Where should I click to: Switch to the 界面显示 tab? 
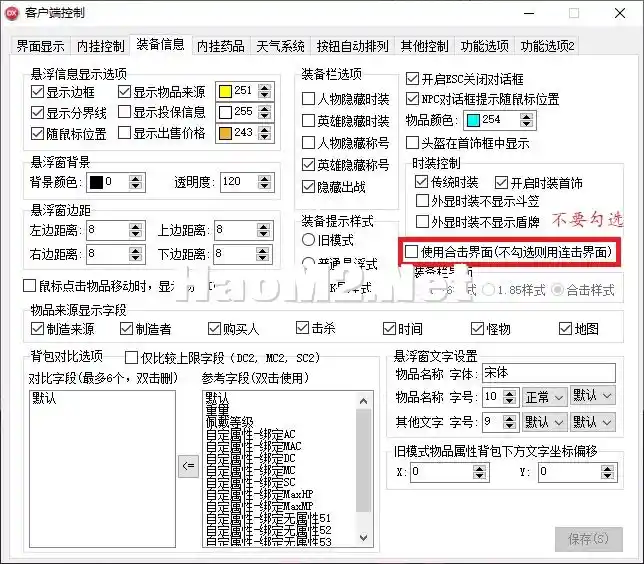(40, 46)
